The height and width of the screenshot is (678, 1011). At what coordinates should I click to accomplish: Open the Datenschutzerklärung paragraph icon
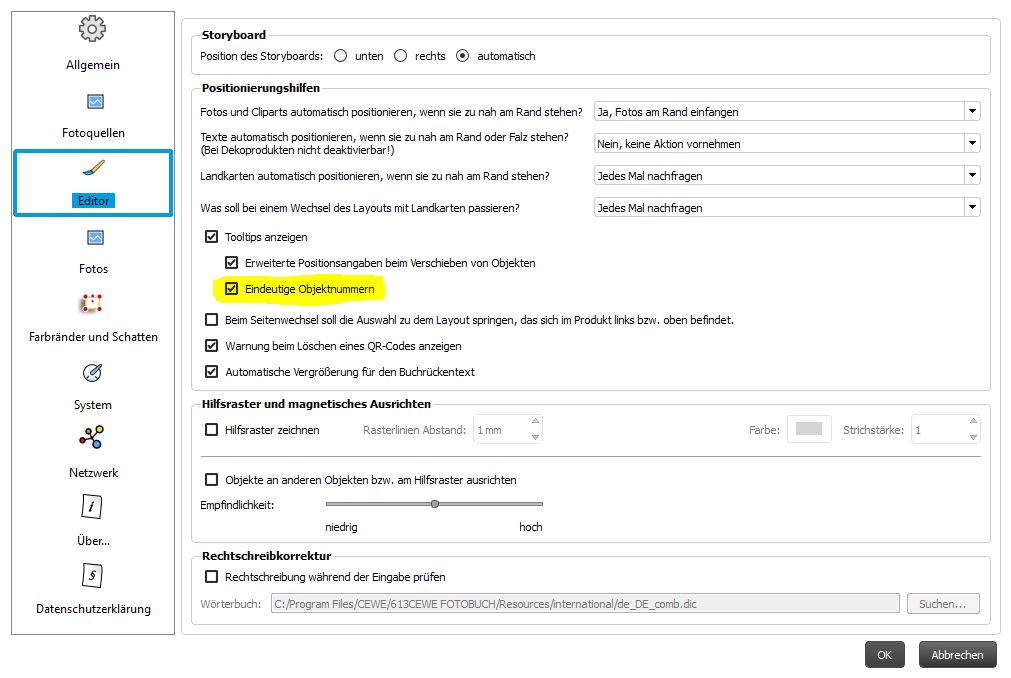point(93,575)
